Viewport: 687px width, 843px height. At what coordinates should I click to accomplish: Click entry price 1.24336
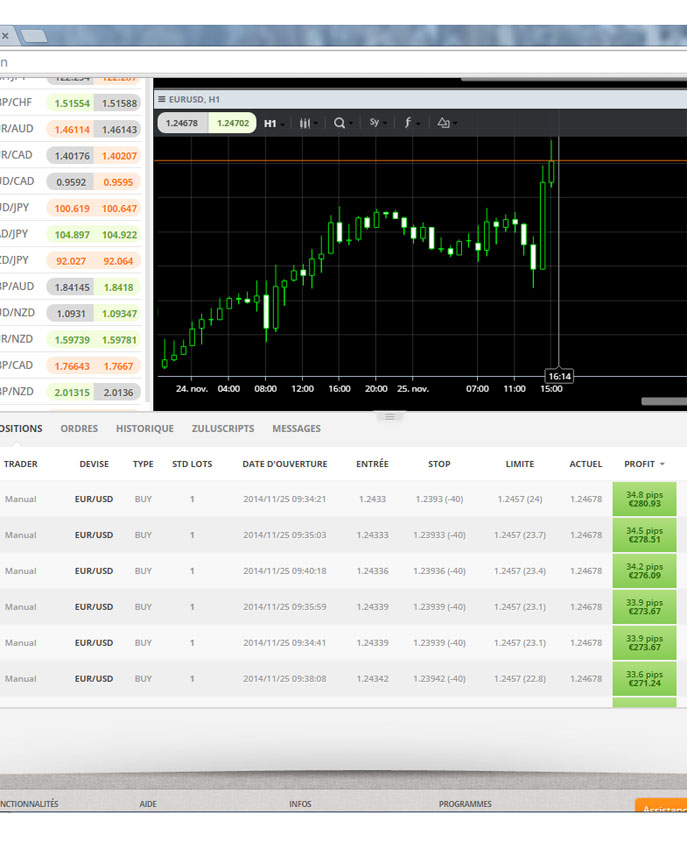372,571
